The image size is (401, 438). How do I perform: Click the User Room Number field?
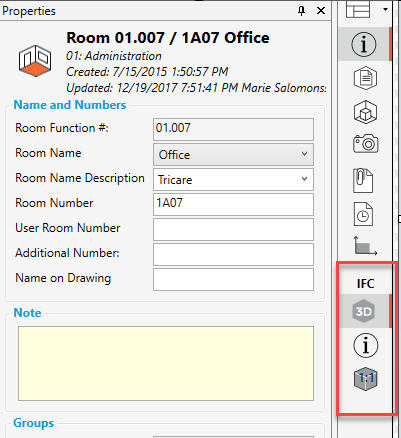click(233, 229)
